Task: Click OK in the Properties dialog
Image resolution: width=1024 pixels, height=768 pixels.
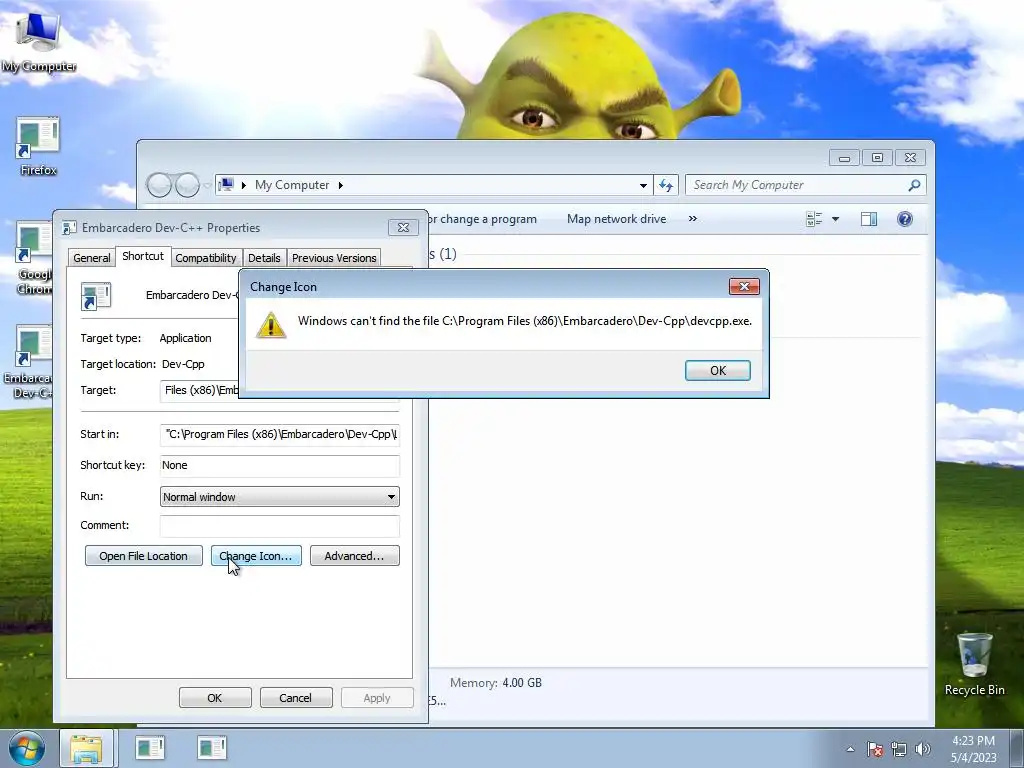Action: pyautogui.click(x=215, y=697)
